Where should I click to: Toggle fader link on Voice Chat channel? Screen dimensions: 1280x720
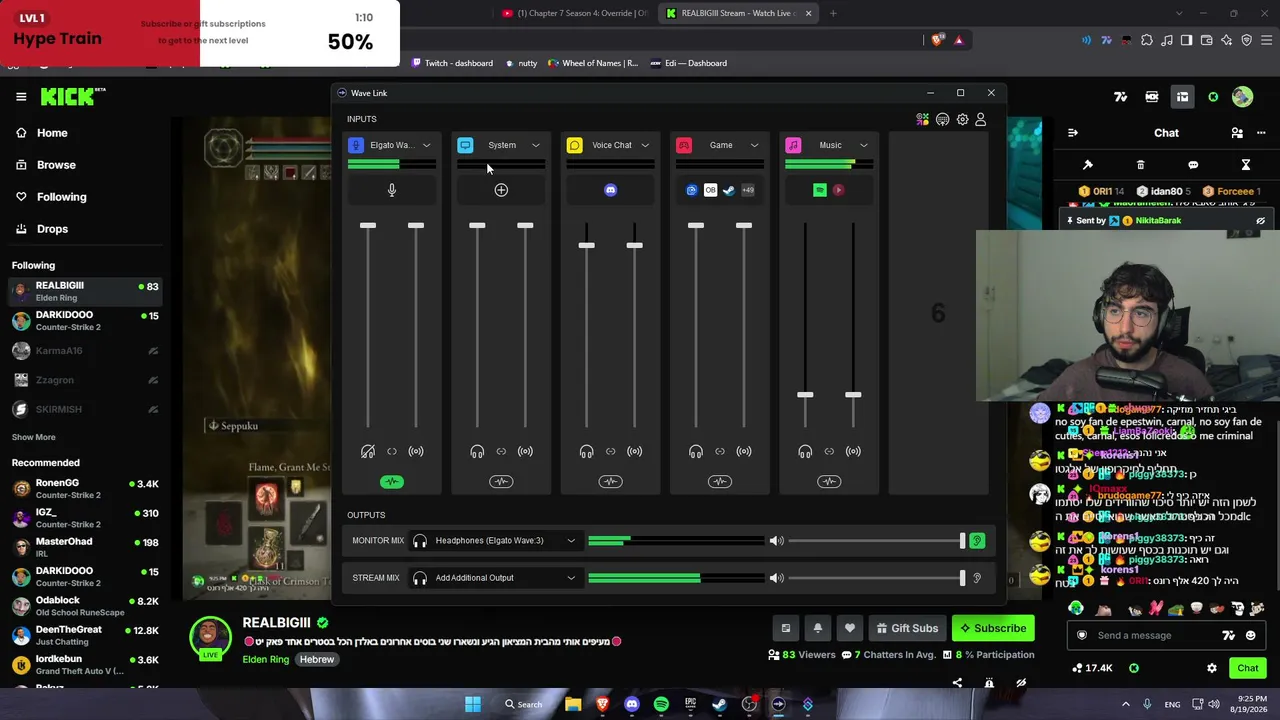point(611,452)
